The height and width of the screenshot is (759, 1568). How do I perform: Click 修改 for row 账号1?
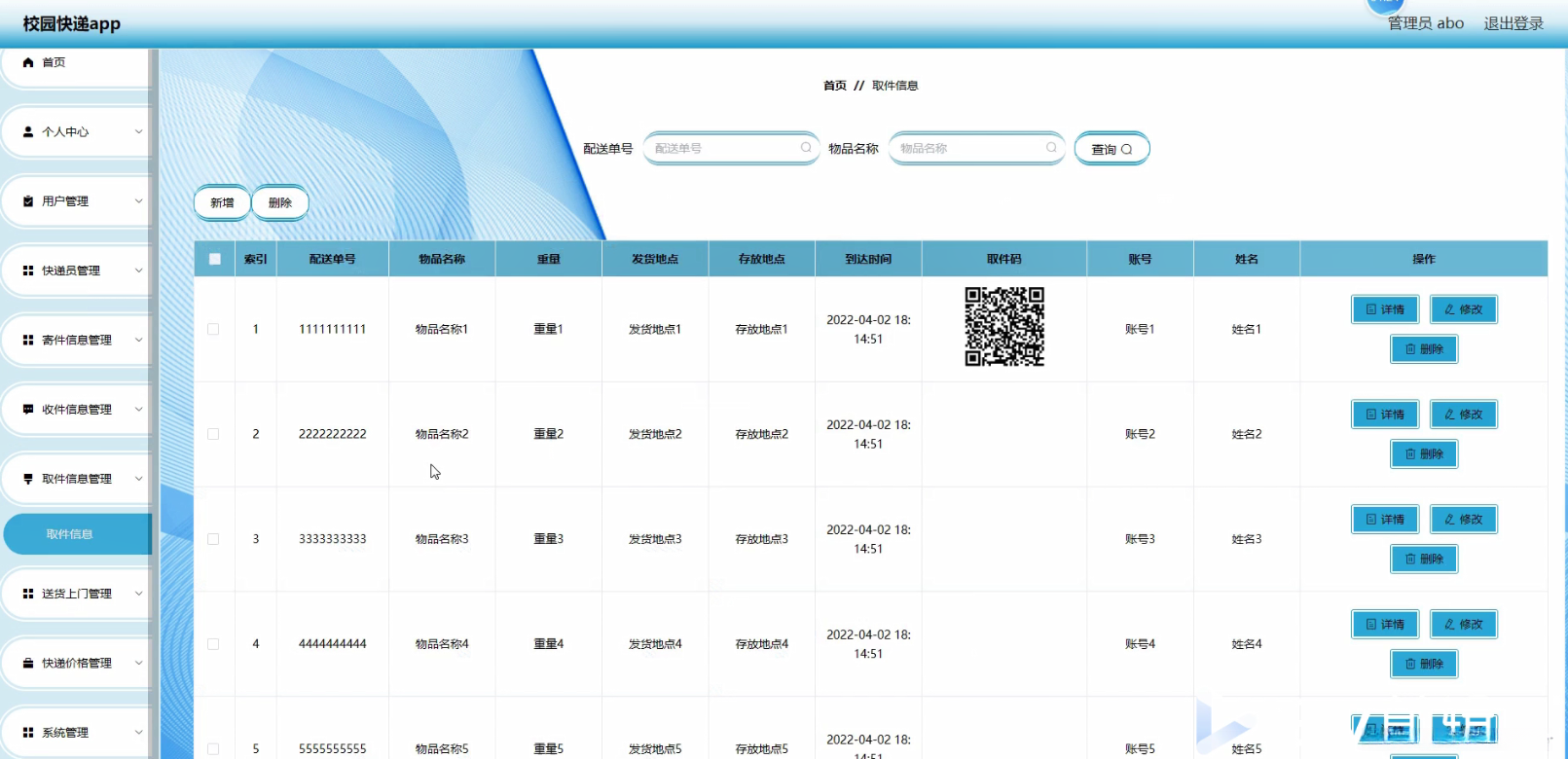(1464, 309)
